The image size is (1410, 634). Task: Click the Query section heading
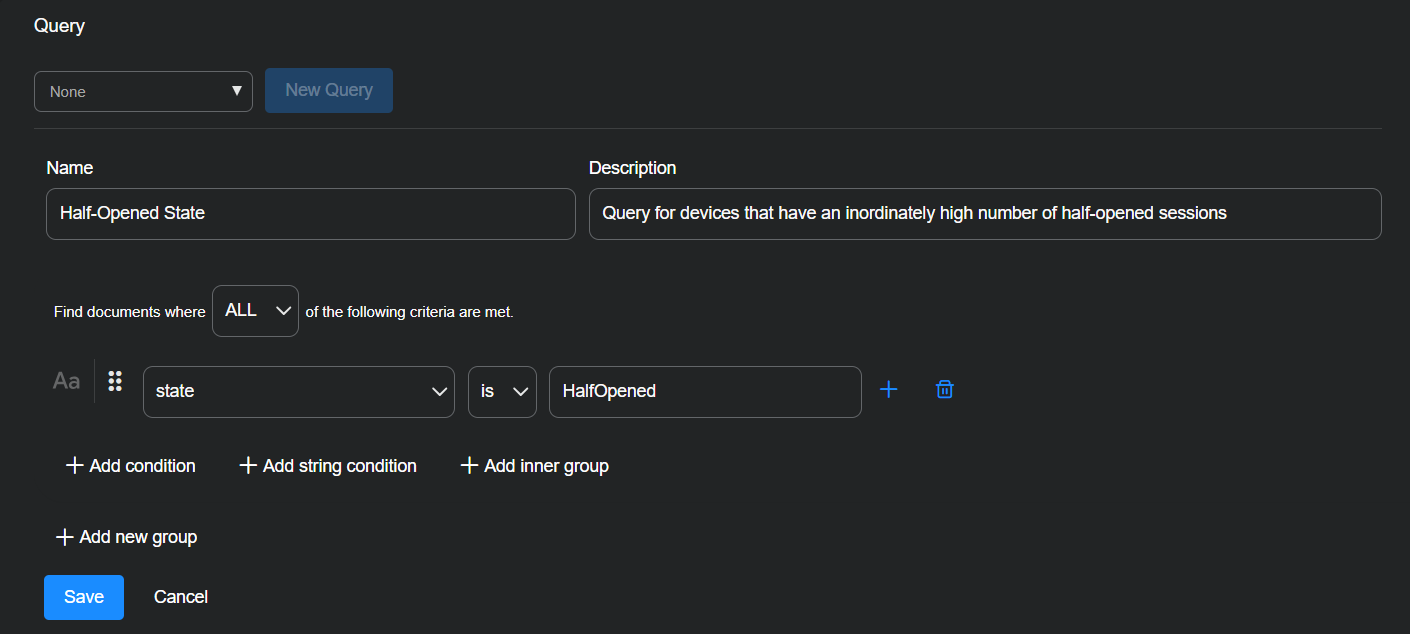(59, 26)
